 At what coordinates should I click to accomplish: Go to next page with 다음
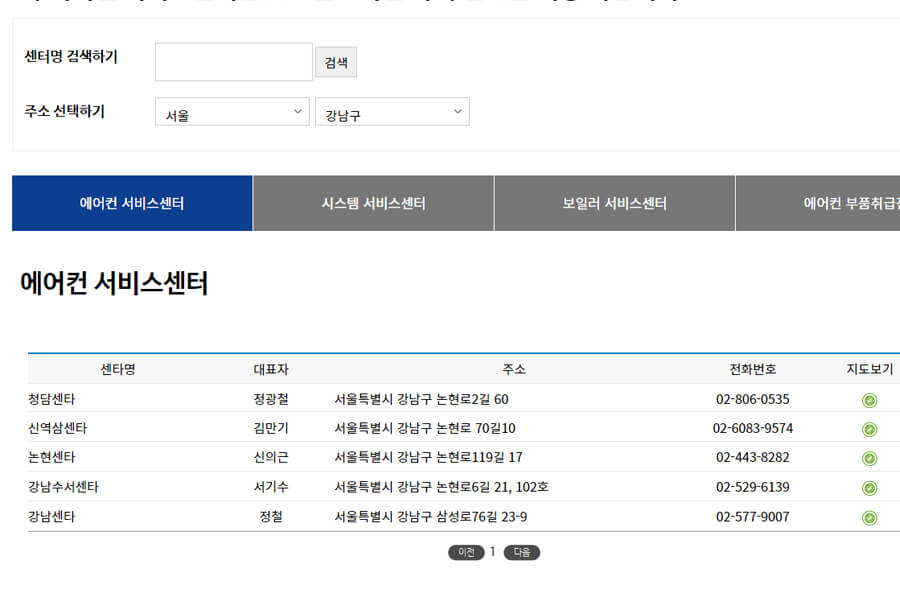pyautogui.click(x=522, y=552)
